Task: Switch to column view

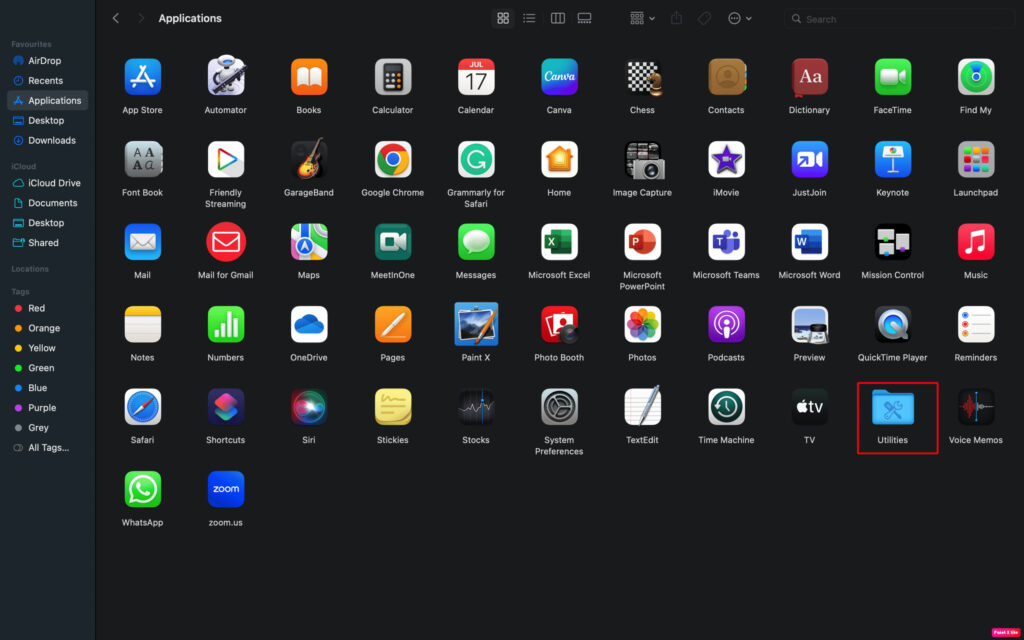Action: 557,18
